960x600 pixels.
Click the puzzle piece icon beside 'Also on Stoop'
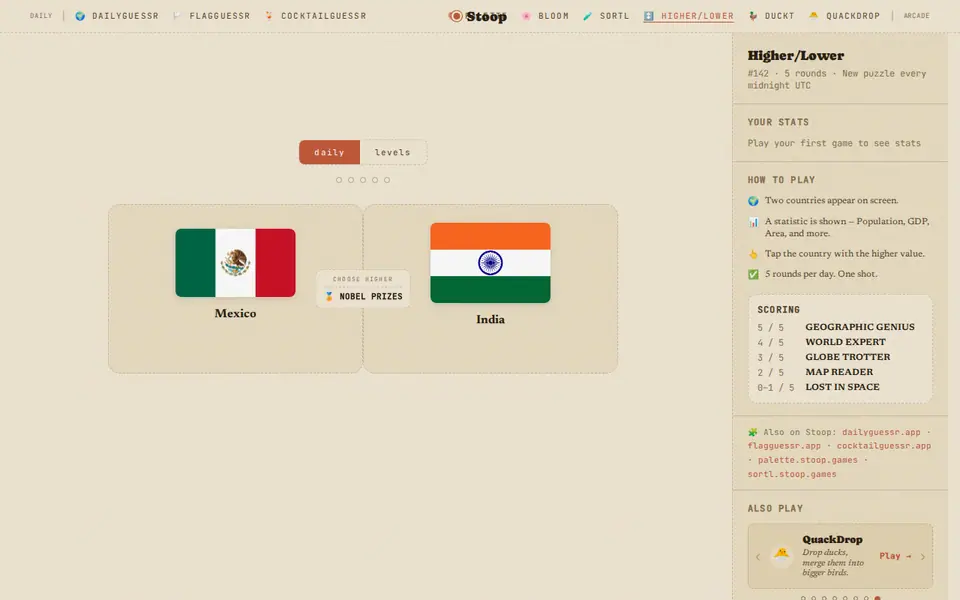(752, 432)
